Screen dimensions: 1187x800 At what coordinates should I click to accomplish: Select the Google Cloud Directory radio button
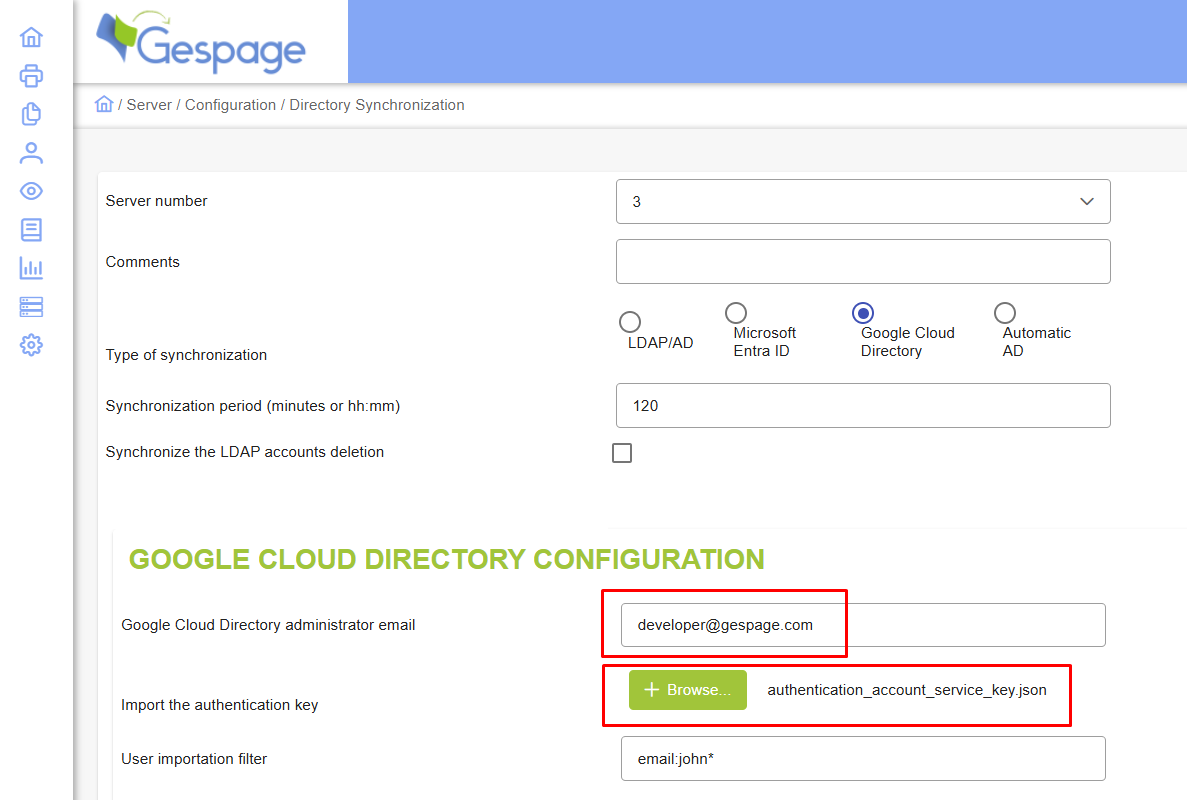pos(863,313)
